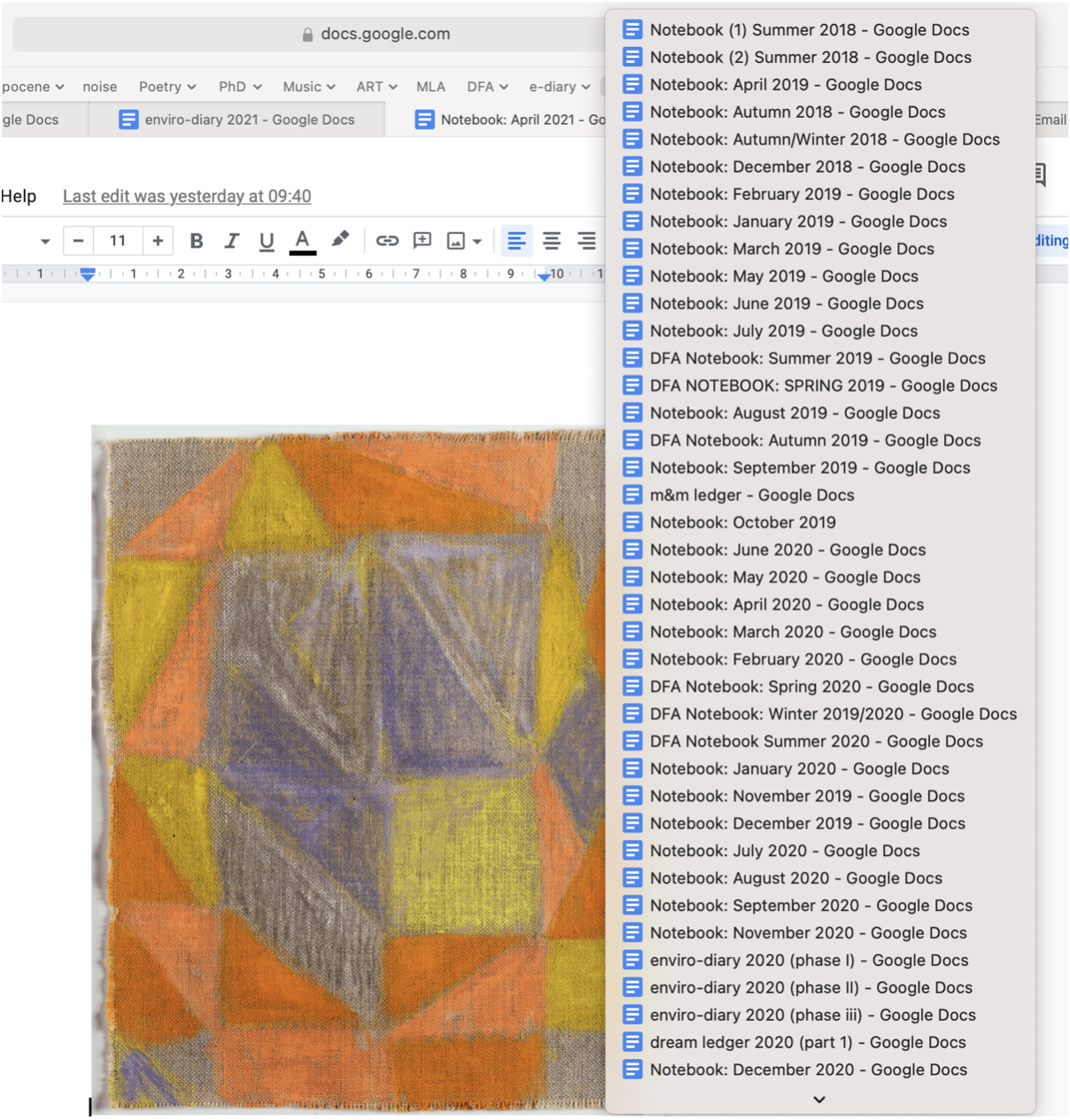Screen dimensions: 1070x1120
Task: Open the last edit history link
Action: pyautogui.click(x=187, y=197)
